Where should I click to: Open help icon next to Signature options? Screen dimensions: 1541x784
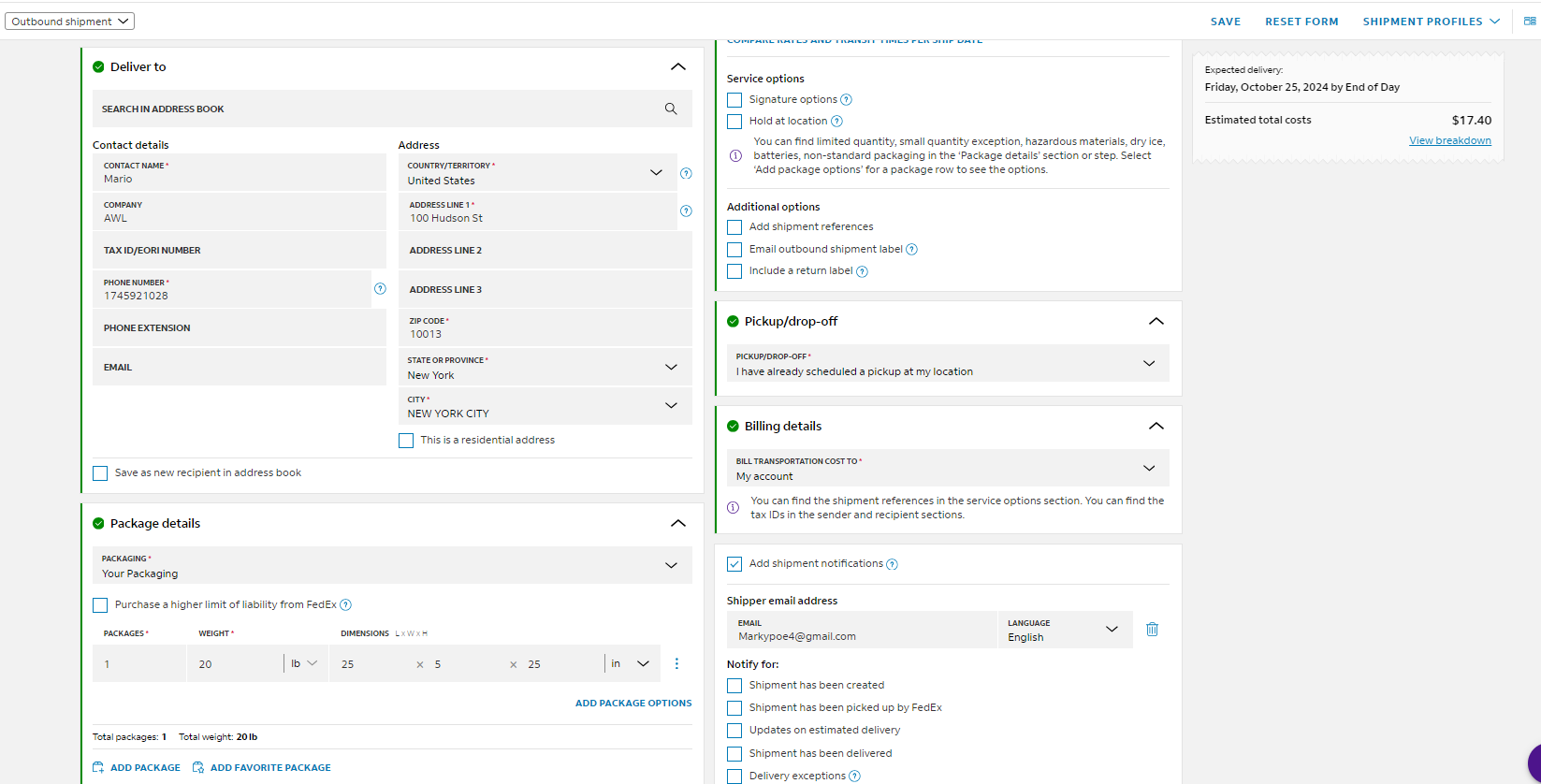846,100
